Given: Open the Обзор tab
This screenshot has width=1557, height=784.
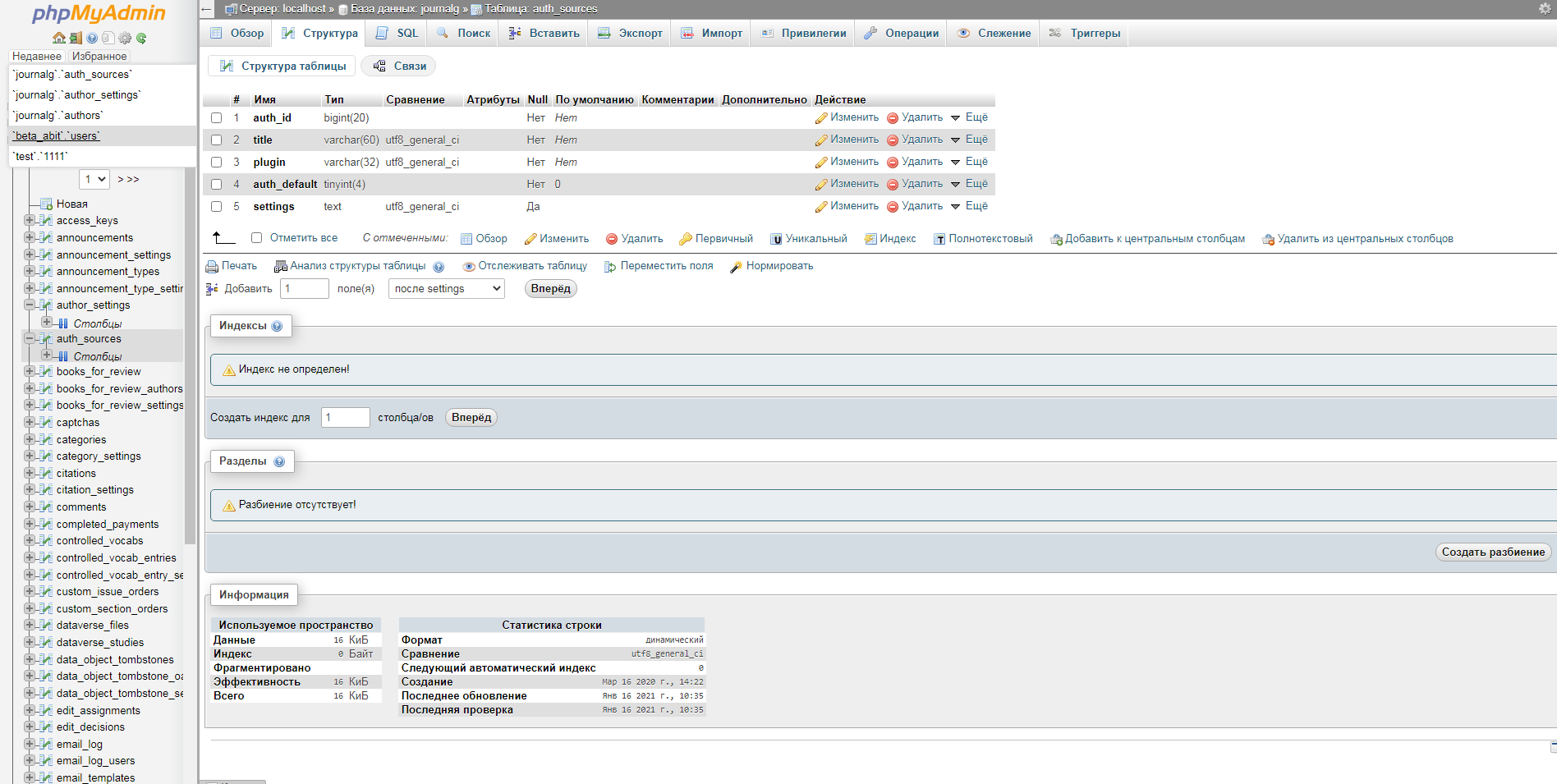Looking at the screenshot, I should pos(237,34).
